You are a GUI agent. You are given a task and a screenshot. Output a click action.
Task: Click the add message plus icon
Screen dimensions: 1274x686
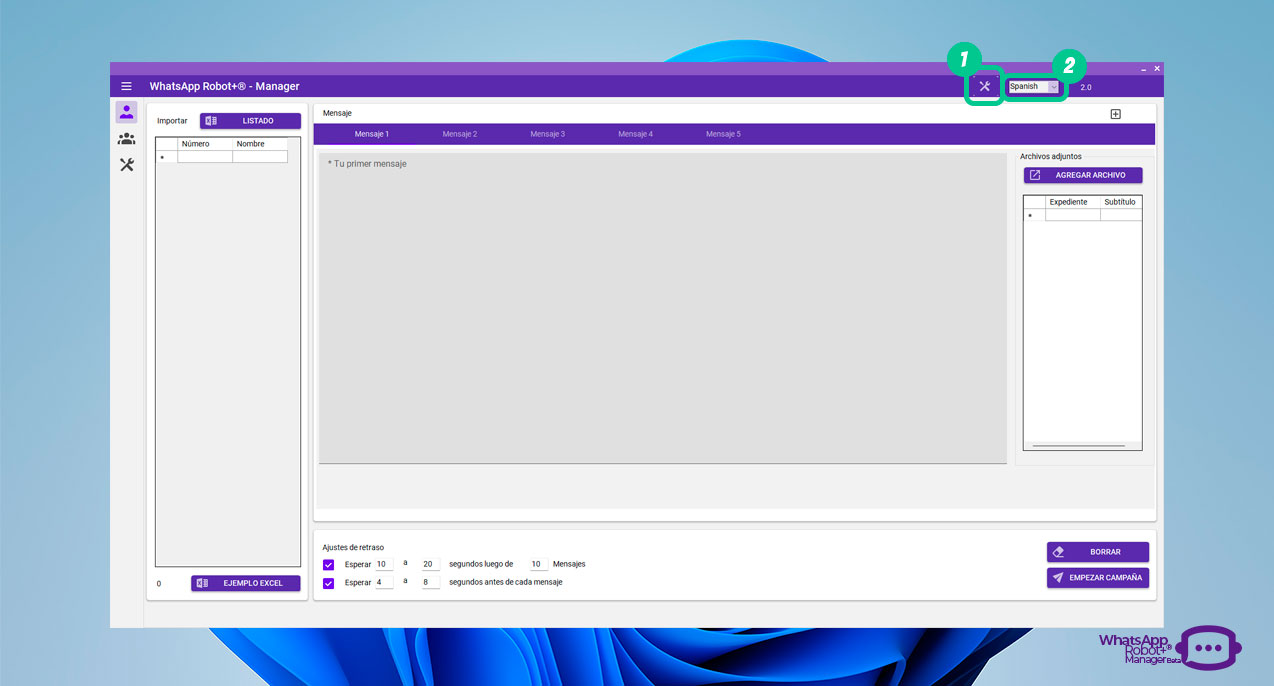pos(1116,114)
